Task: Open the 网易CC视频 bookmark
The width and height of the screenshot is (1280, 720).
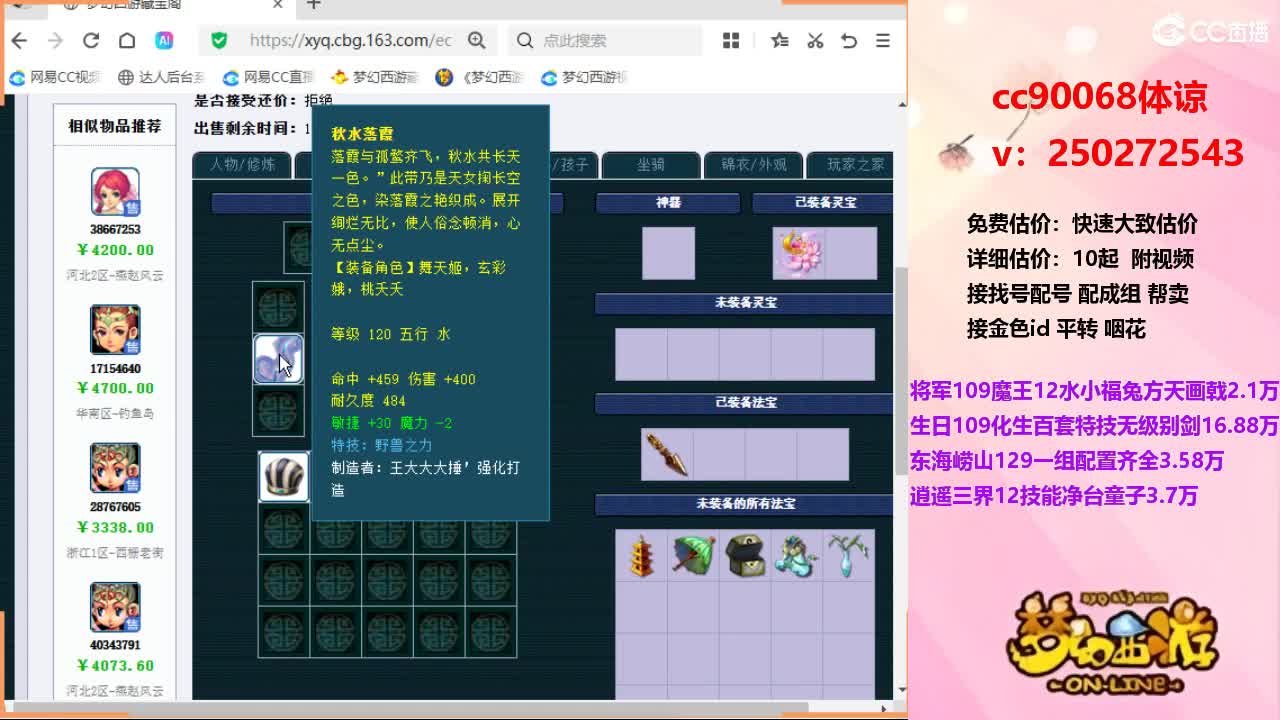Action: coord(56,77)
